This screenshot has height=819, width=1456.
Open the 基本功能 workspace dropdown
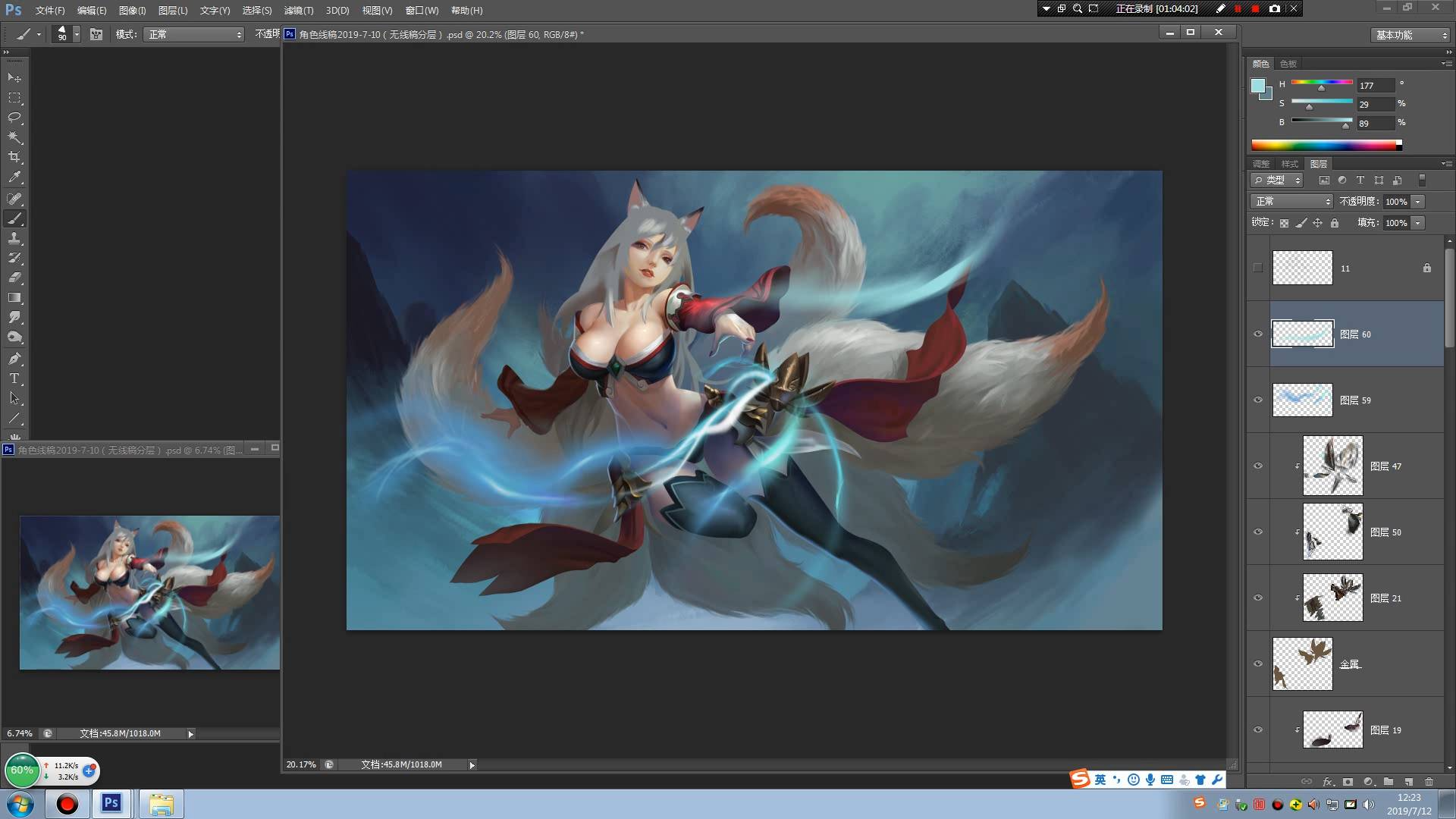1410,35
